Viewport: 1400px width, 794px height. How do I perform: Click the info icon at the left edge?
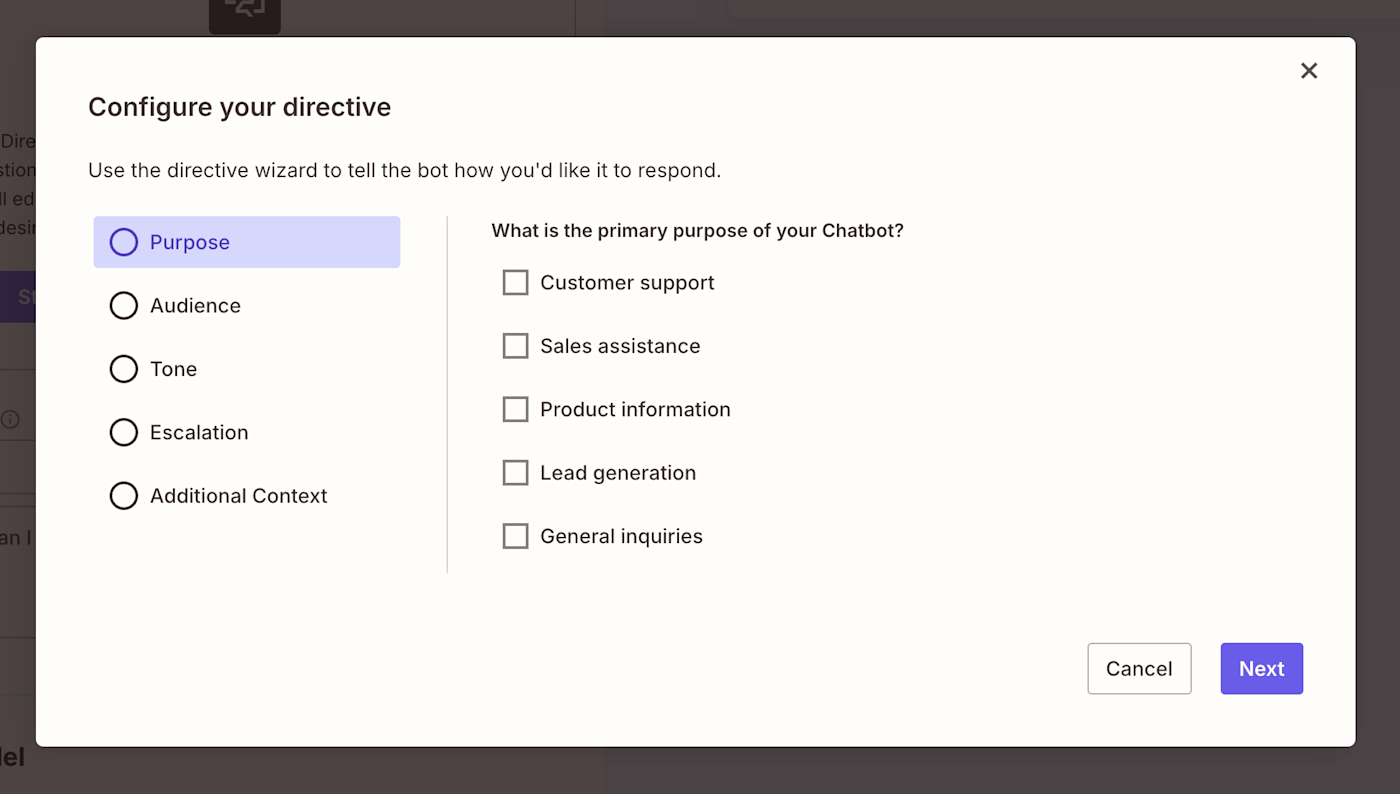10,419
